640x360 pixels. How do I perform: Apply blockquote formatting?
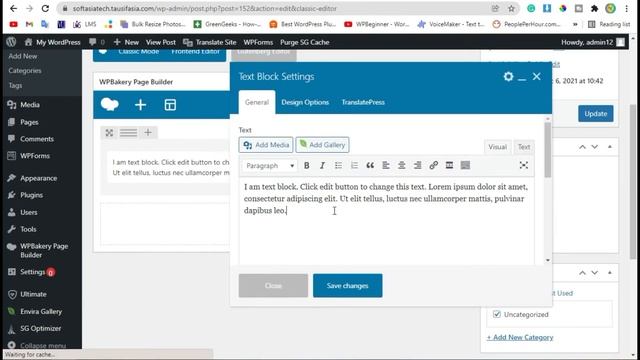click(x=370, y=165)
